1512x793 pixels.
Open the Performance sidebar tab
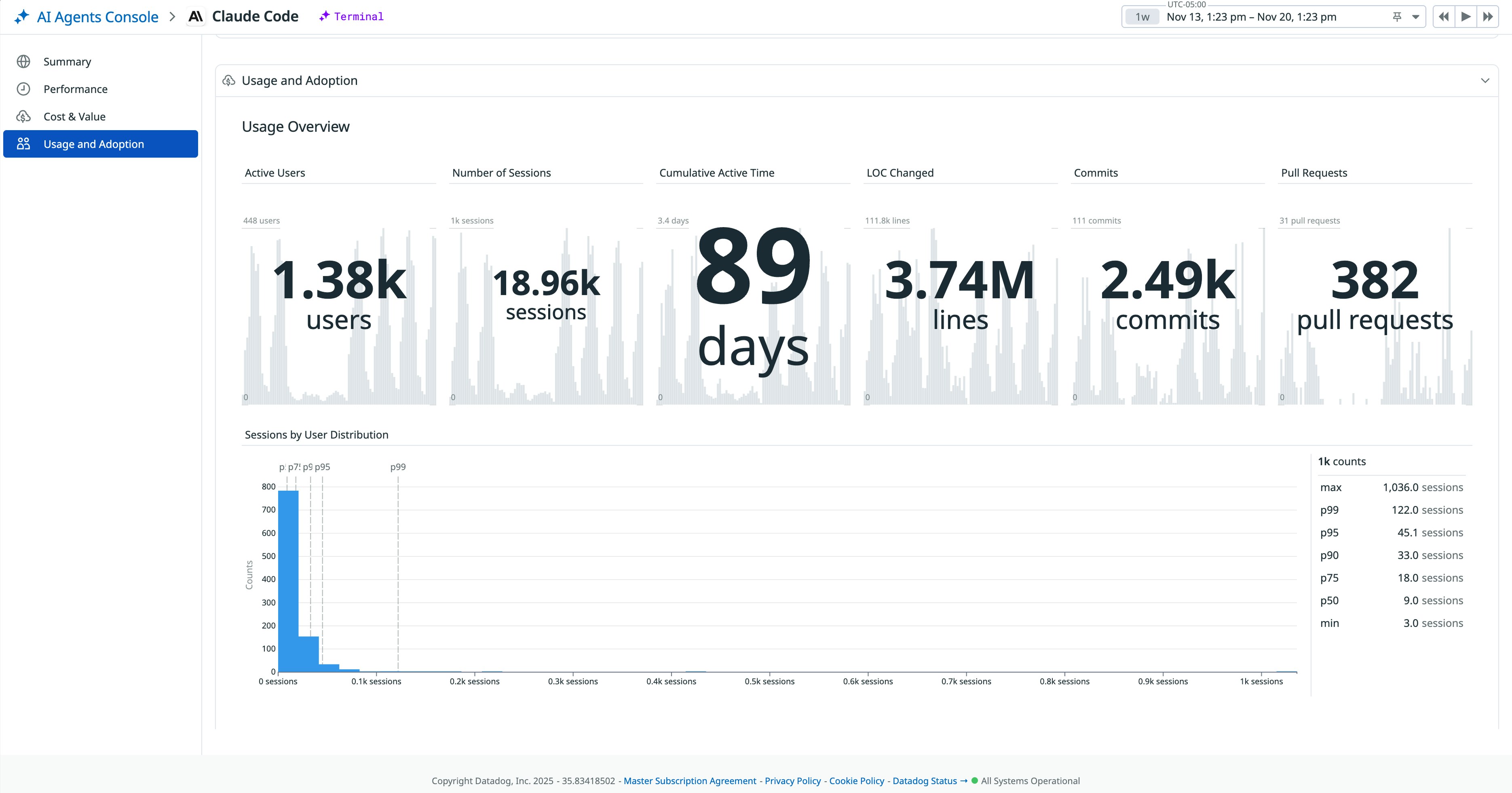75,89
